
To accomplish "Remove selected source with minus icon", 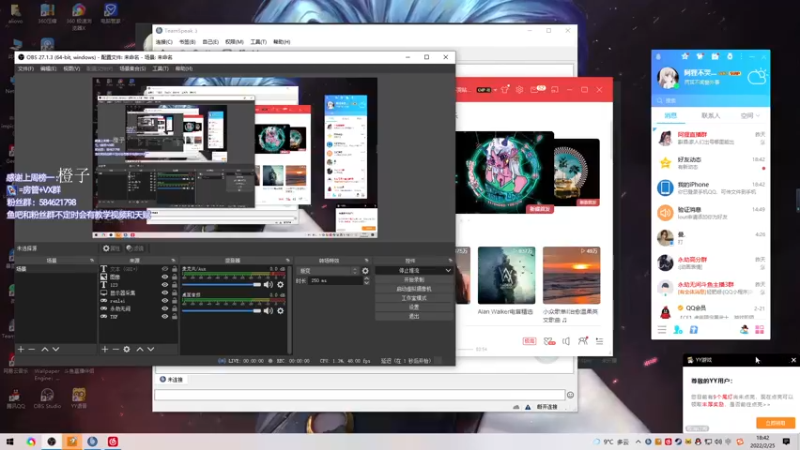I will tap(116, 349).
